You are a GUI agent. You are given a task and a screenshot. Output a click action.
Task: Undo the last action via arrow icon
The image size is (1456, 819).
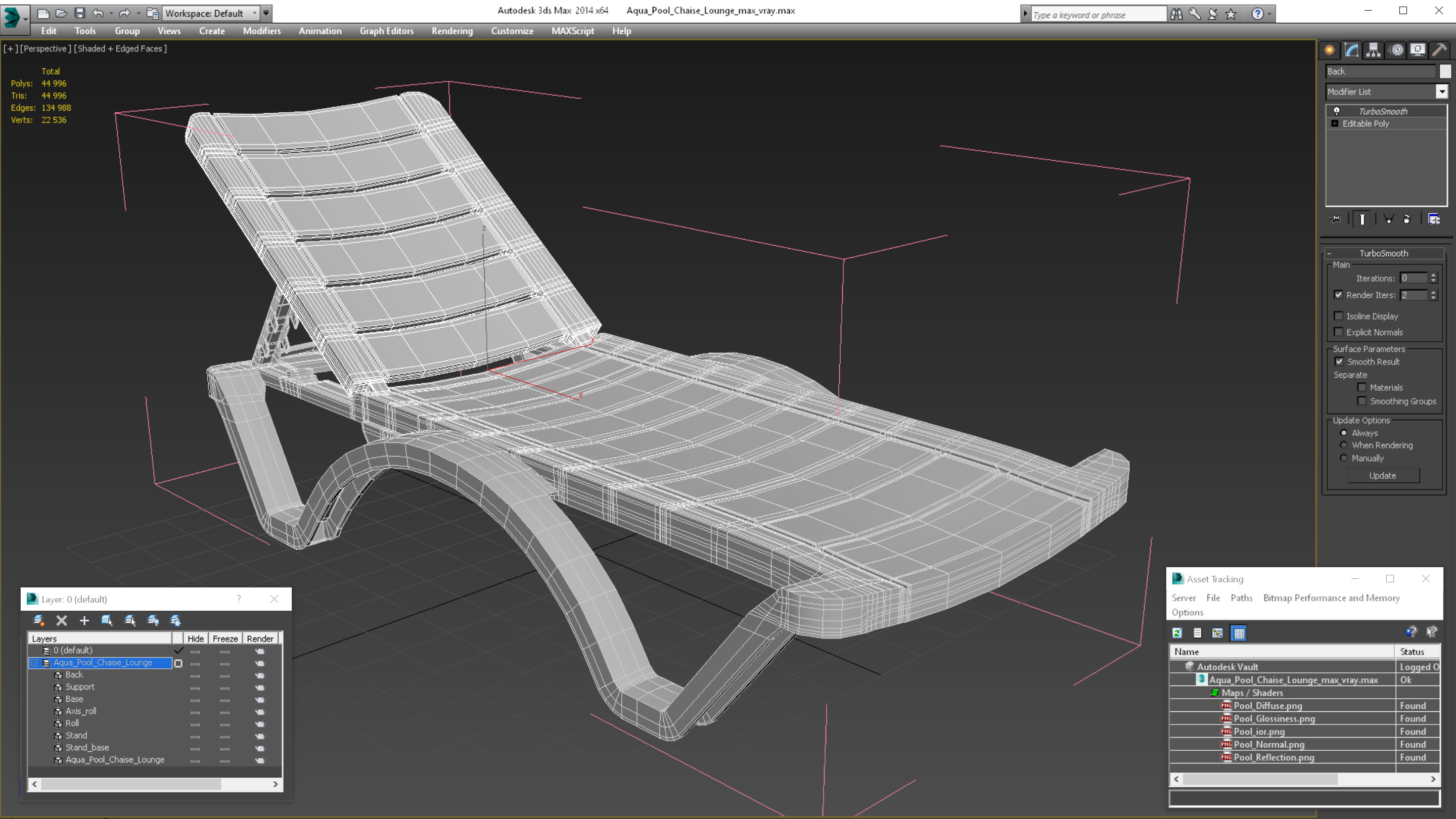point(98,13)
